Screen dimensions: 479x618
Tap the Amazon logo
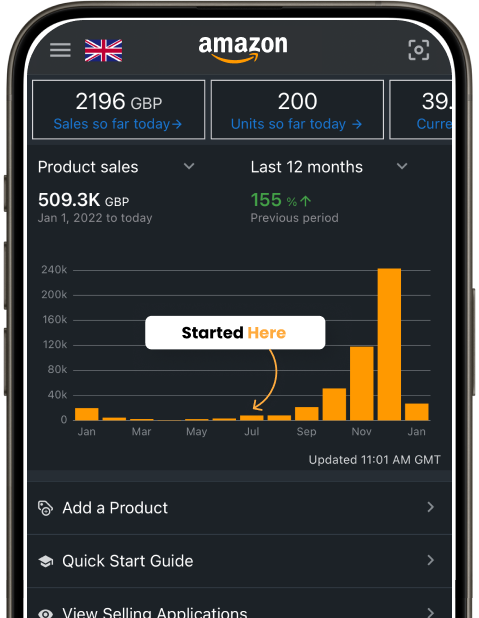tap(243, 49)
